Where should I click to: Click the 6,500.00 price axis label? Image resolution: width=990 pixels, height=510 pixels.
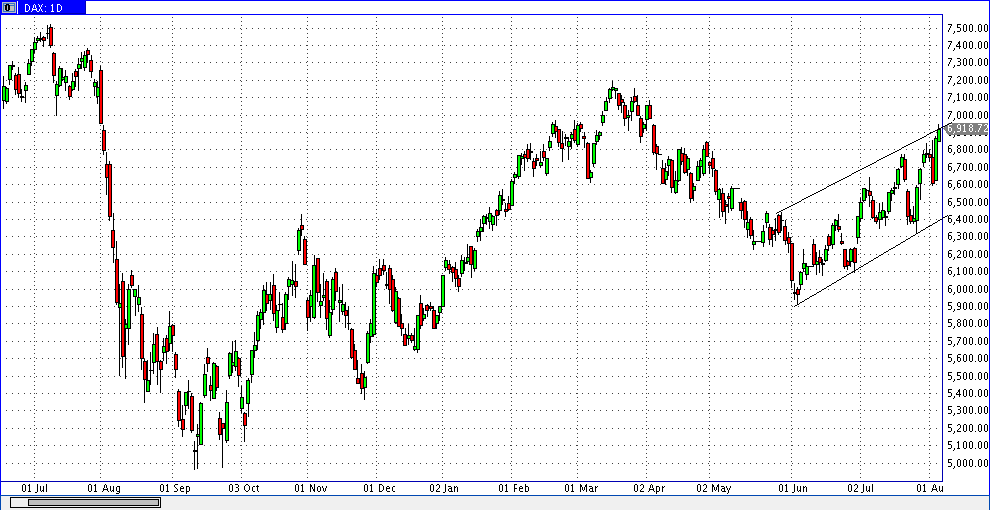tap(967, 202)
